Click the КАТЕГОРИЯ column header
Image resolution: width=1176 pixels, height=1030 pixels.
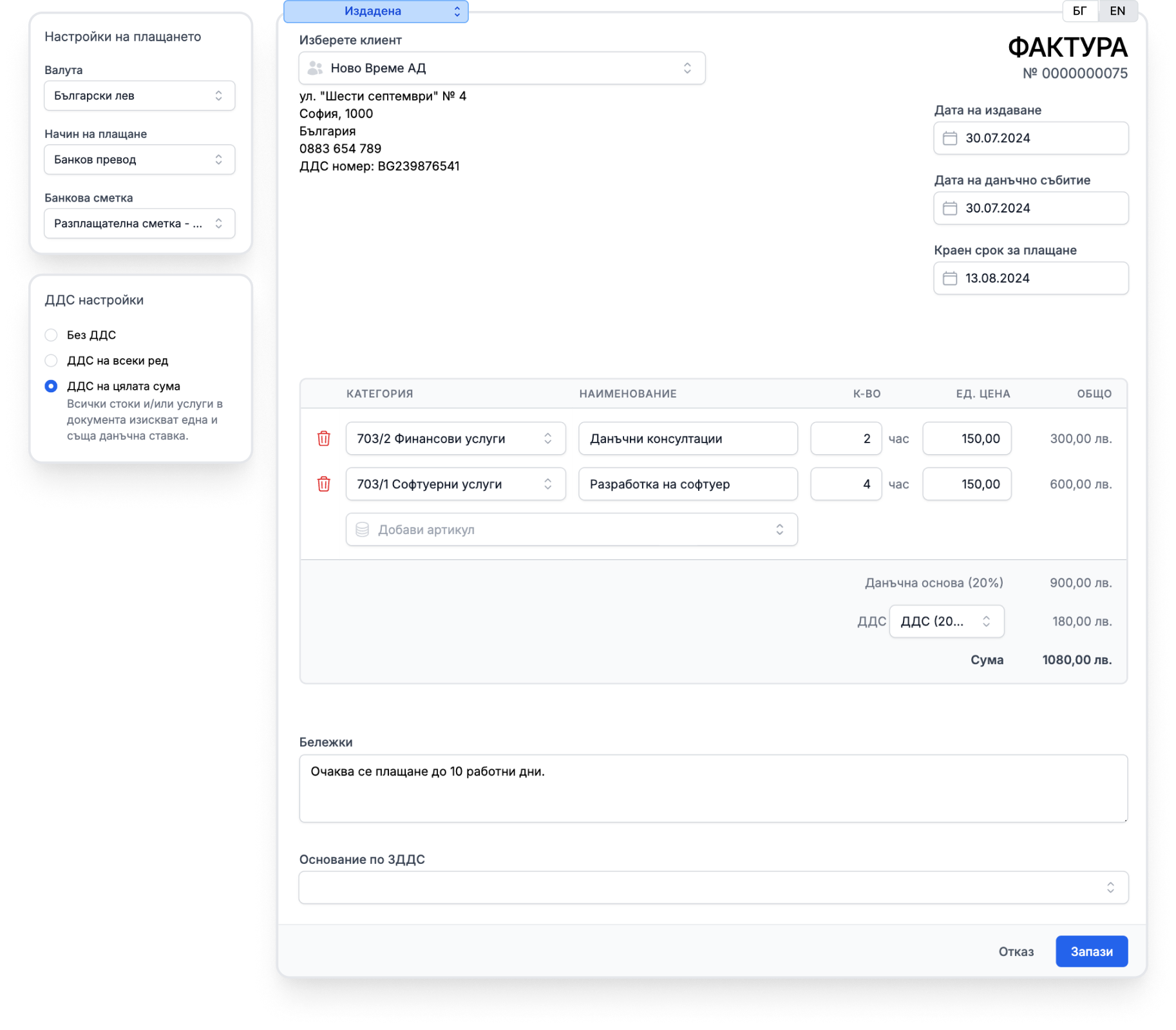point(379,394)
